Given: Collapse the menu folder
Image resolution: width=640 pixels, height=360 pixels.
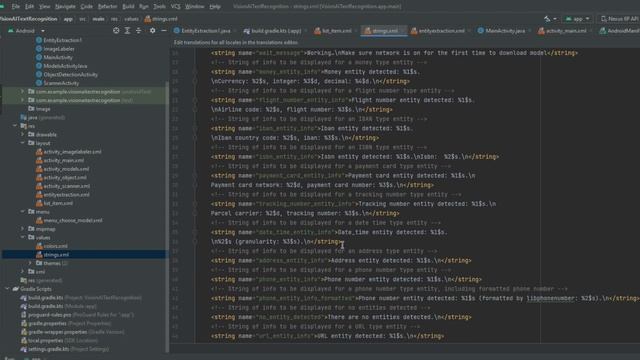Looking at the screenshot, I should (23, 211).
